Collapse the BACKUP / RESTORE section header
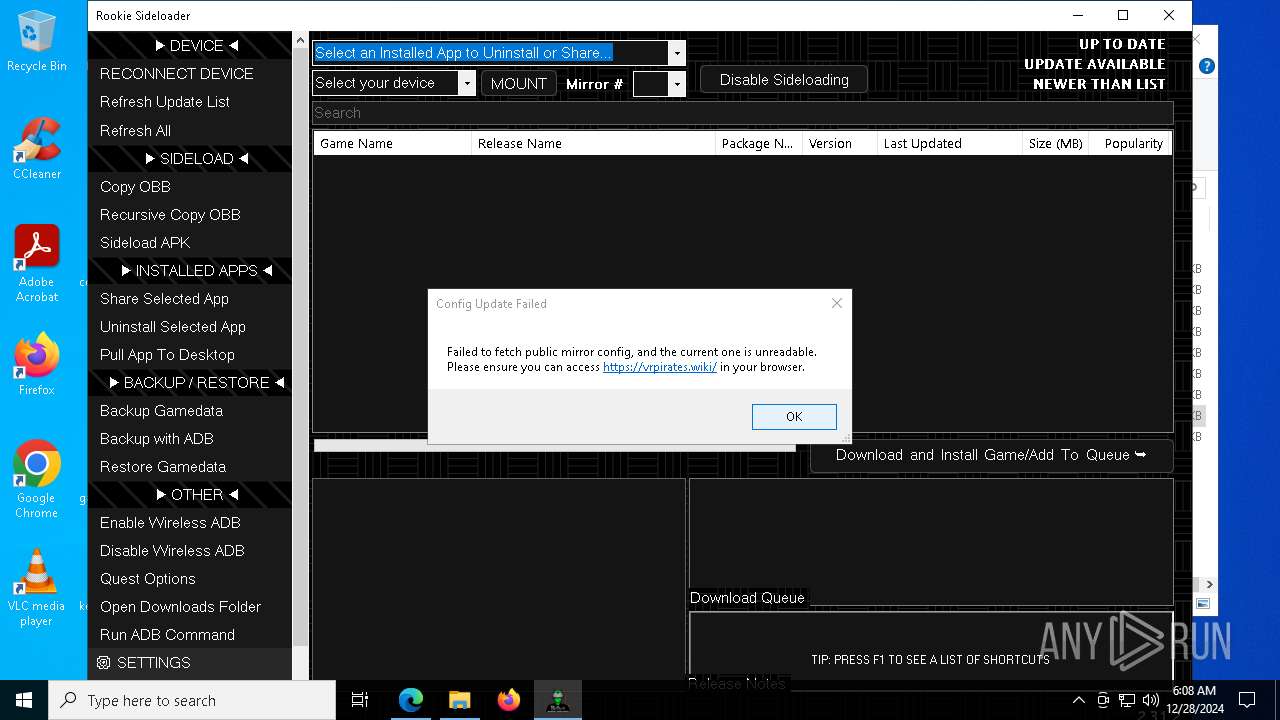Viewport: 1280px width, 720px height. pos(190,383)
